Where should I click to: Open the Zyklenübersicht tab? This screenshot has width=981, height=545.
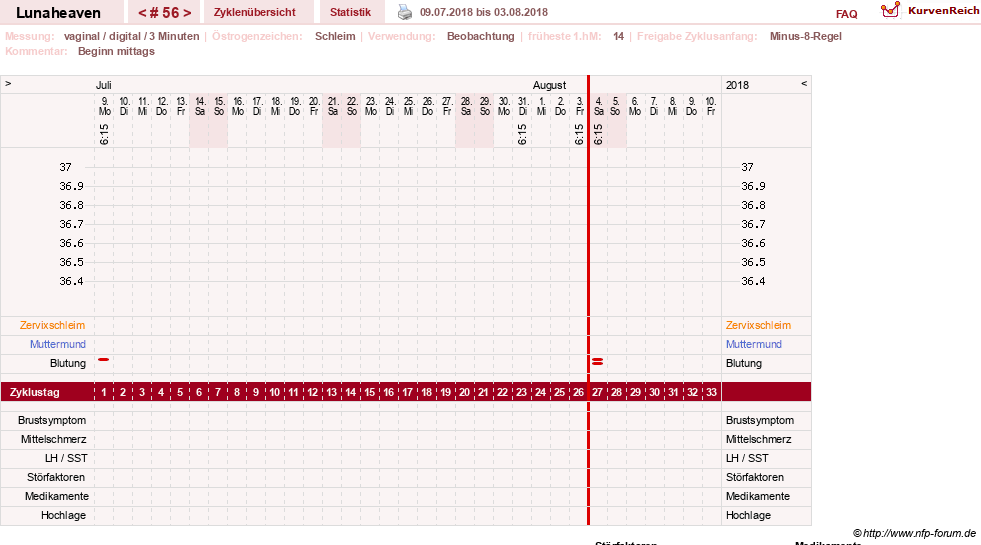click(255, 12)
